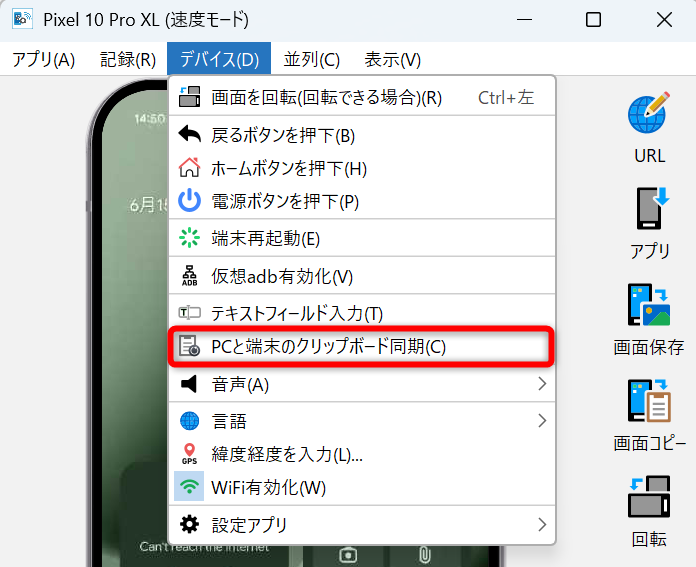Select 端末再起動(E) entry
The image size is (696, 567).
pos(362,238)
